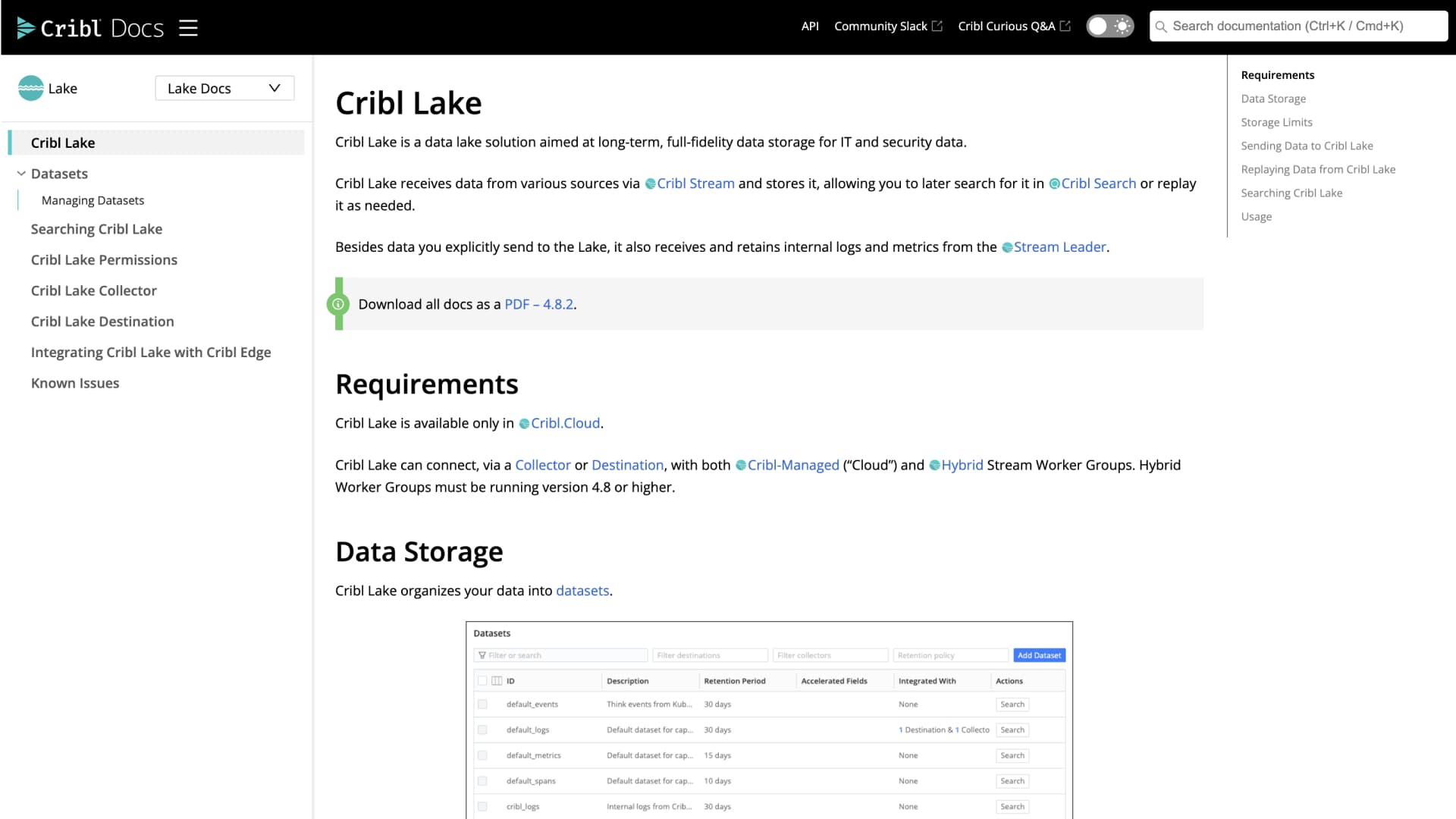Viewport: 1456px width, 819px height.
Task: Open the Lake Docs dropdown
Action: 224,88
